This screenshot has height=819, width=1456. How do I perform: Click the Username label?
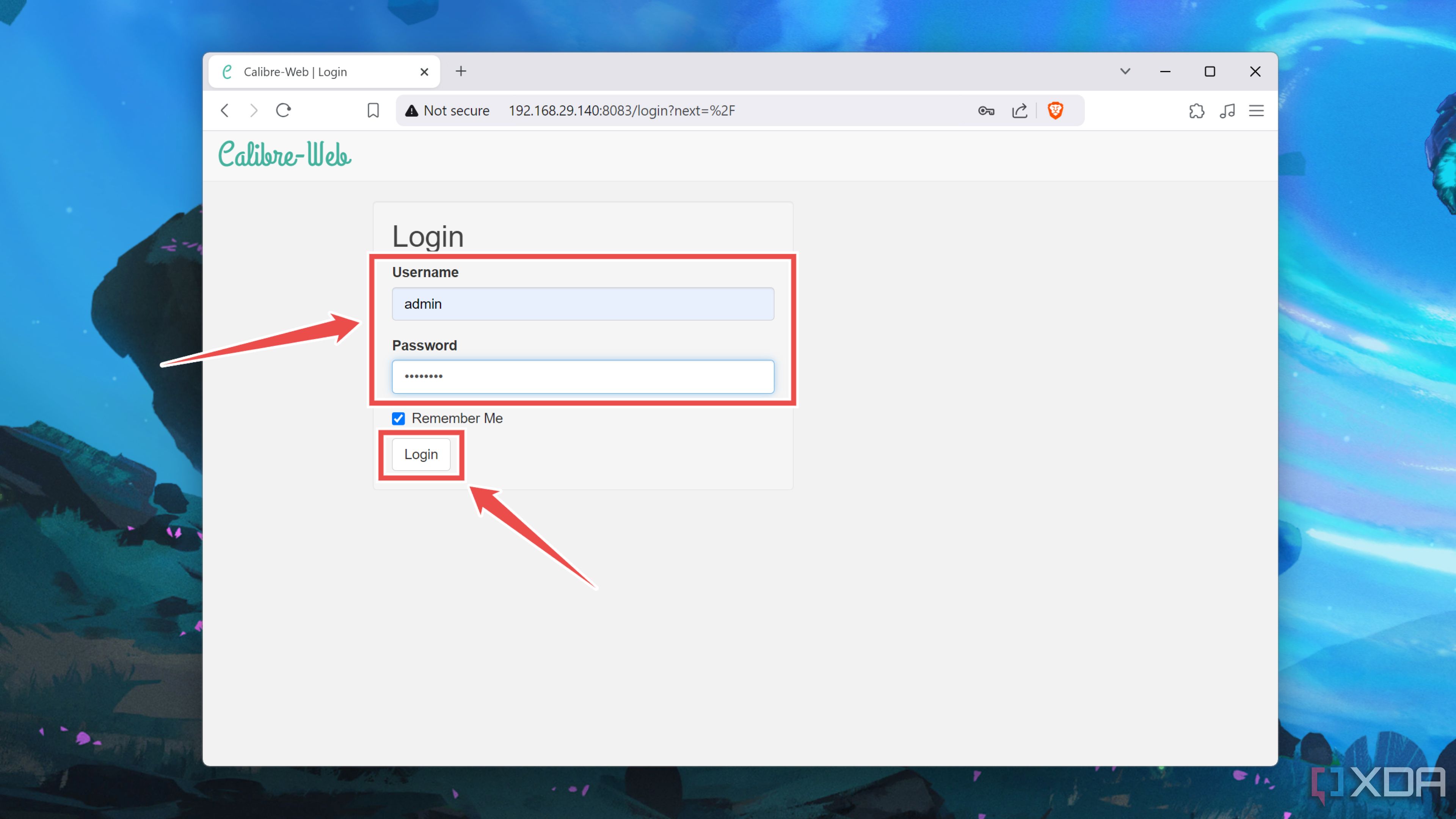tap(425, 273)
